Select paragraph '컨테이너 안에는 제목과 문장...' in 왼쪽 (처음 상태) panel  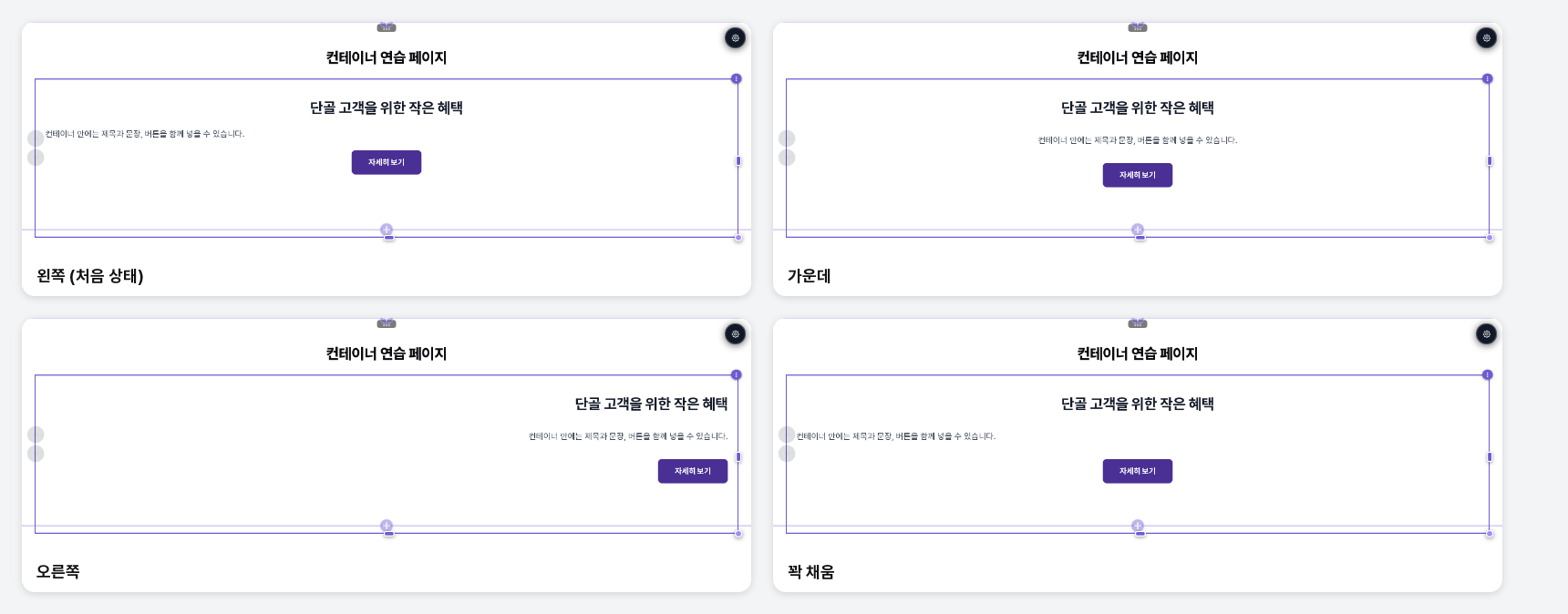[145, 134]
